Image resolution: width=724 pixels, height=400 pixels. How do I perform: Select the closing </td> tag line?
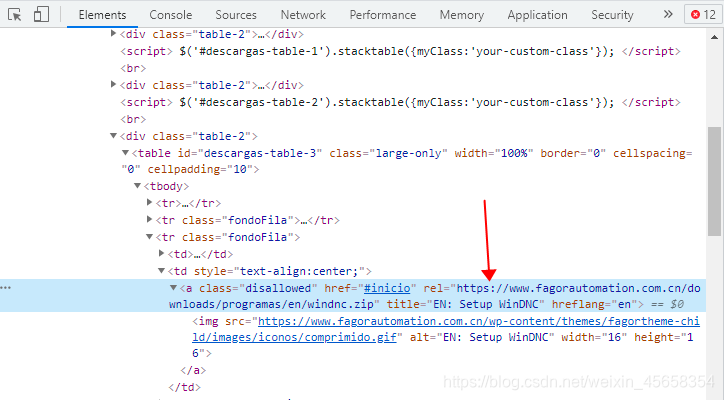pos(185,387)
